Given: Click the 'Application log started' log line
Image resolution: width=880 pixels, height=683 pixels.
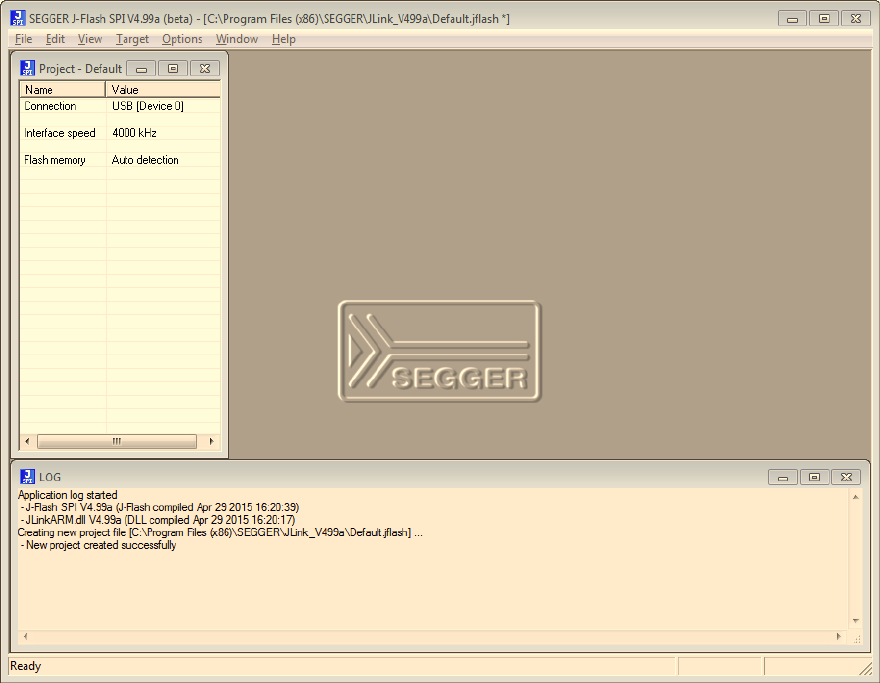Looking at the screenshot, I should point(67,495).
